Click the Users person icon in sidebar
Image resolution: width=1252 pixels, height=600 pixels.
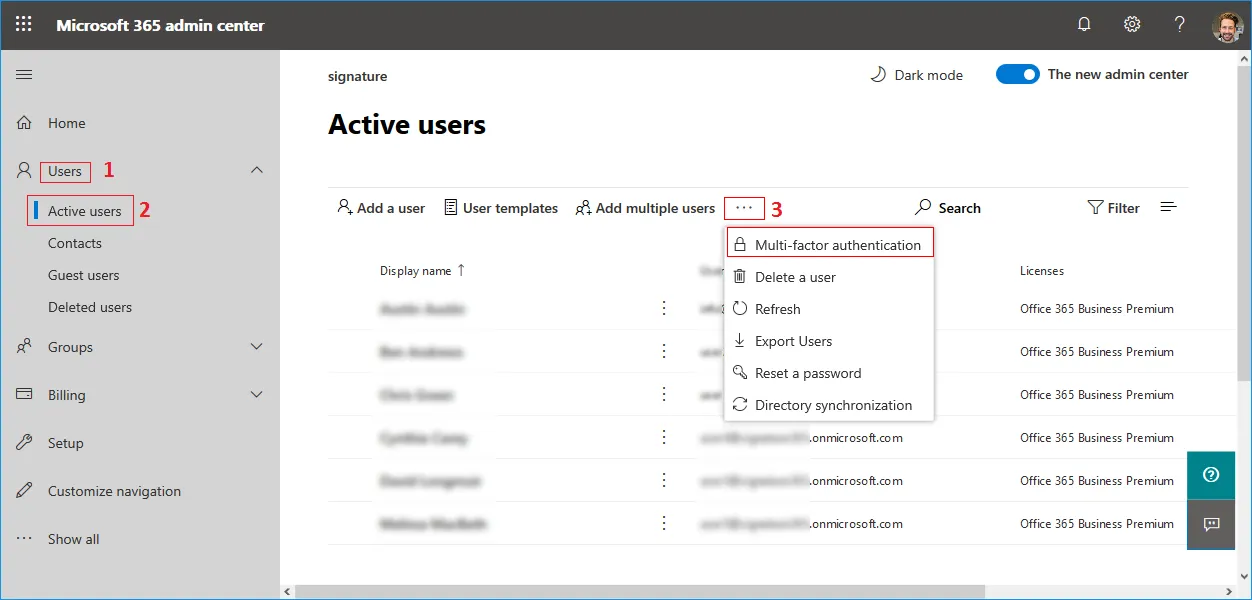coord(25,171)
